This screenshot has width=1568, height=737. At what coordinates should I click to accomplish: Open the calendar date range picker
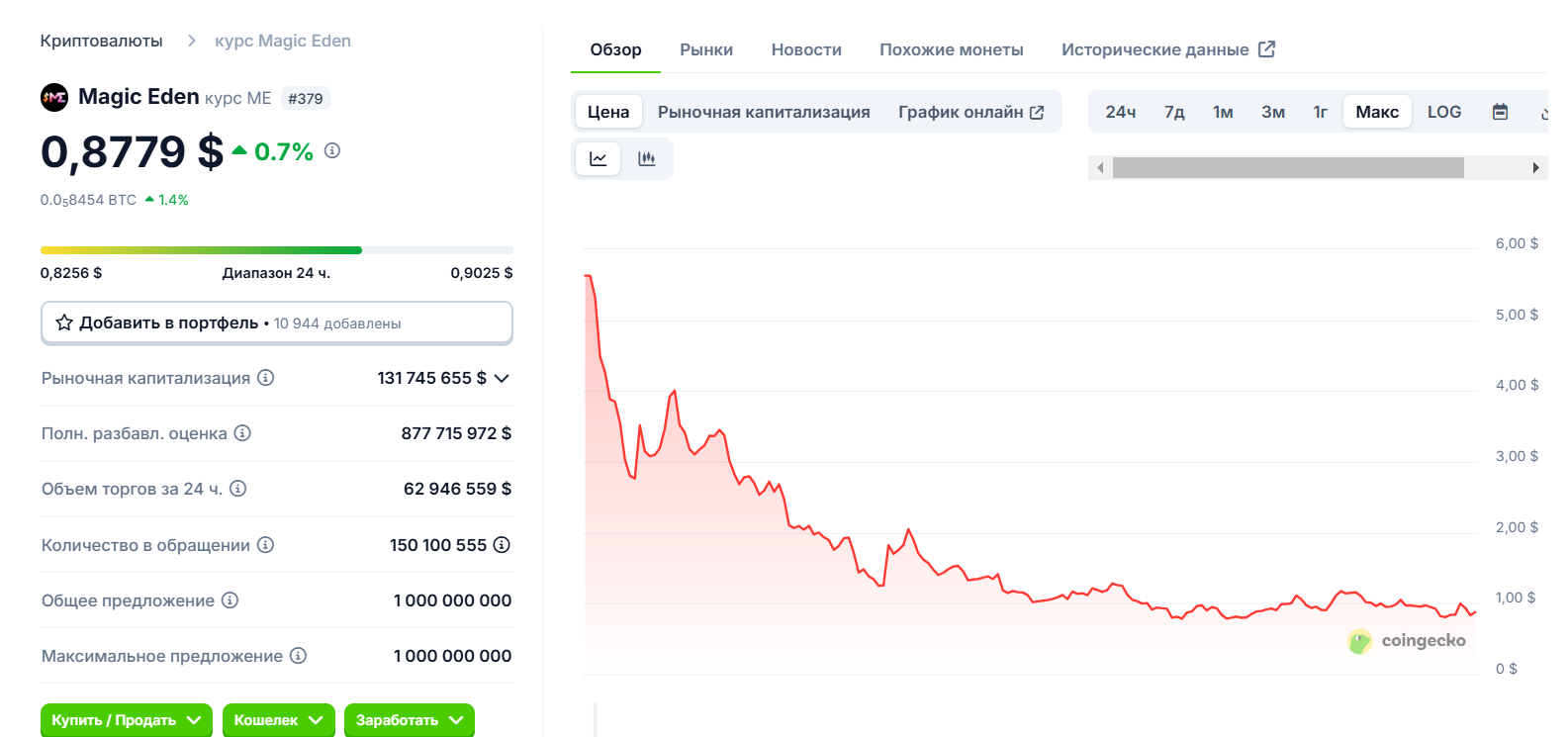1500,112
